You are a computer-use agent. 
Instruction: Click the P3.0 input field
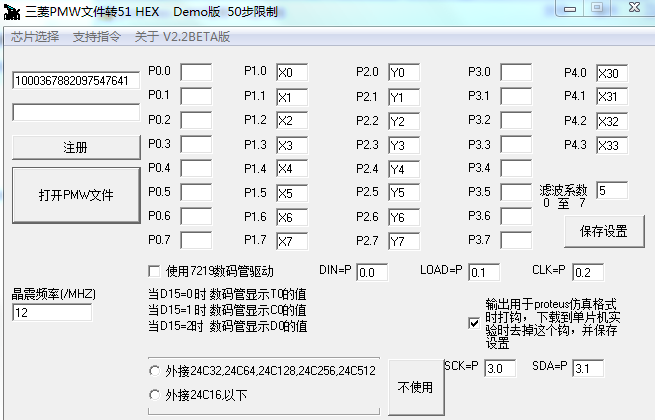[x=516, y=72]
